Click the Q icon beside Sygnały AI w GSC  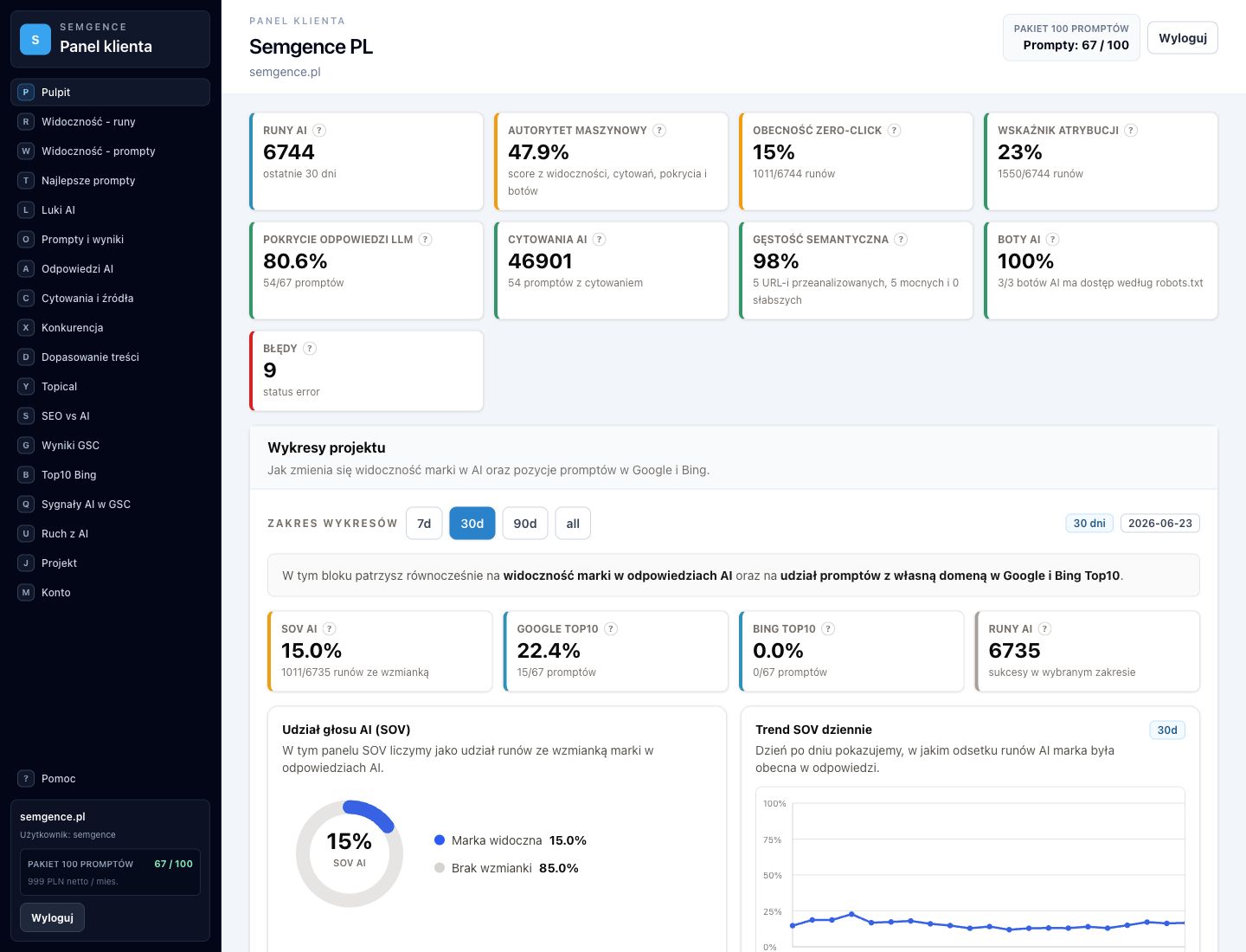[x=26, y=505]
